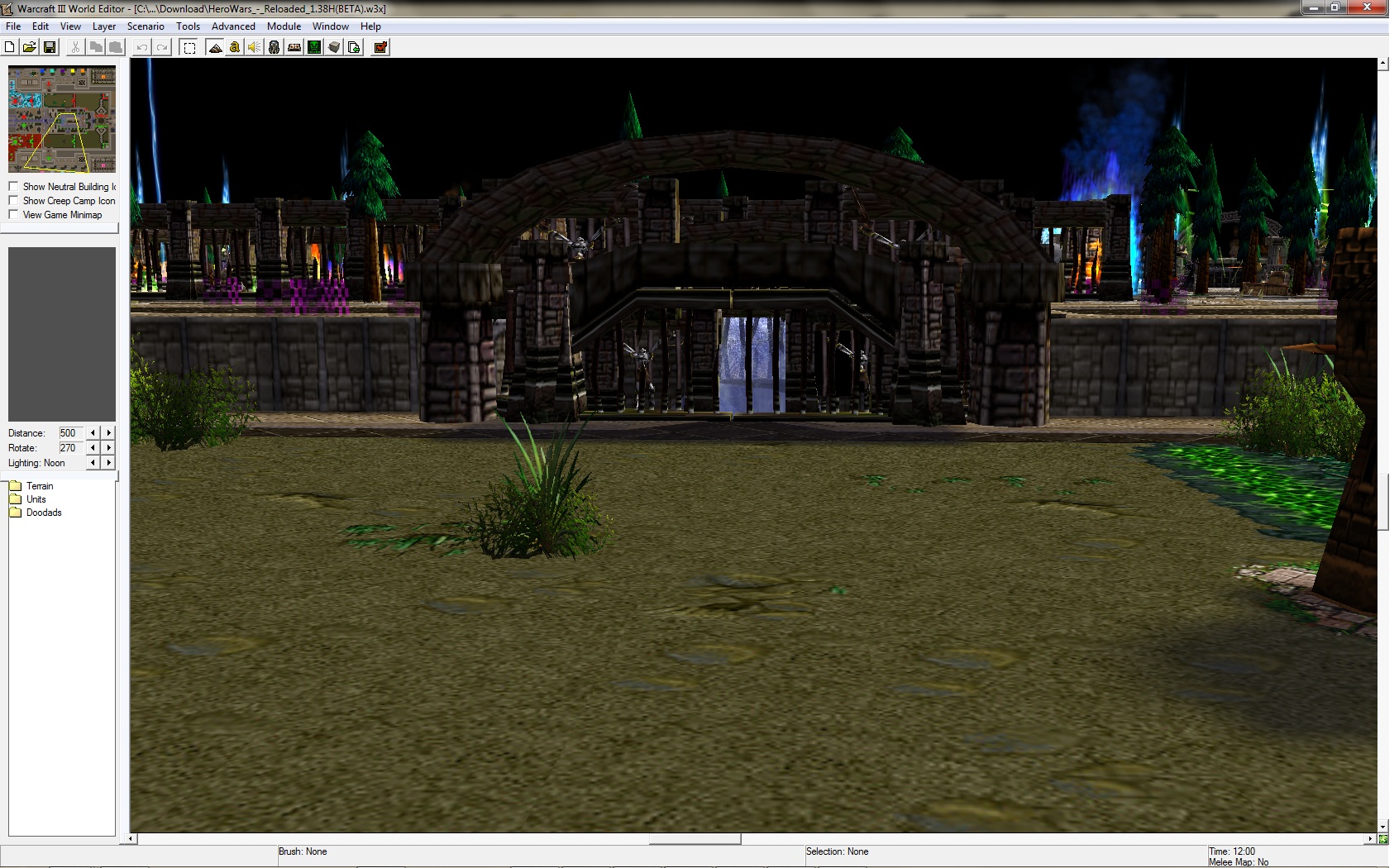Open the Object Manager cube icon
Viewport: 1399px width, 868px height.
[x=334, y=47]
